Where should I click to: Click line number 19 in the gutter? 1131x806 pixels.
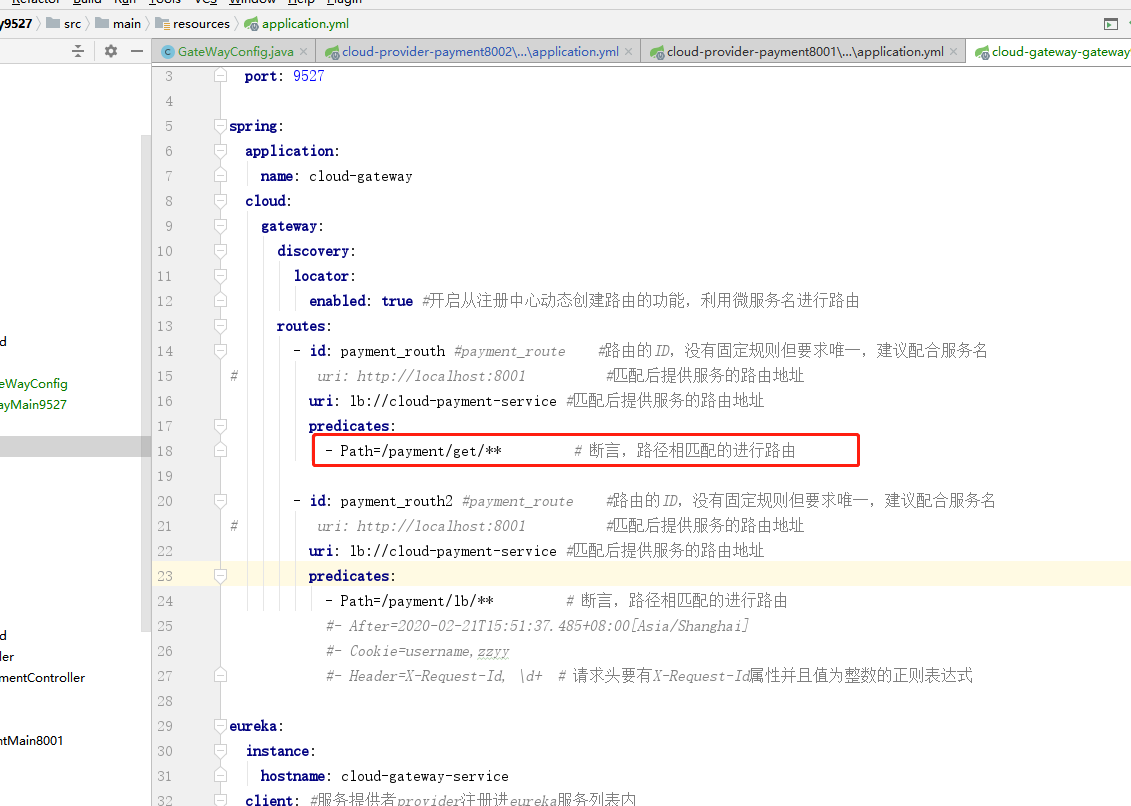165,476
